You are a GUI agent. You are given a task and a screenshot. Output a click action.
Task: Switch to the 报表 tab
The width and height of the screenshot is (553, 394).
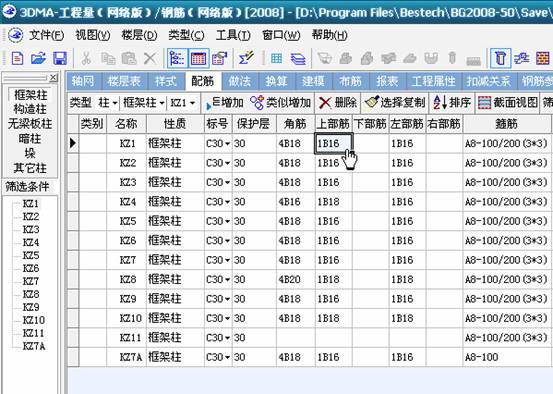[387, 81]
